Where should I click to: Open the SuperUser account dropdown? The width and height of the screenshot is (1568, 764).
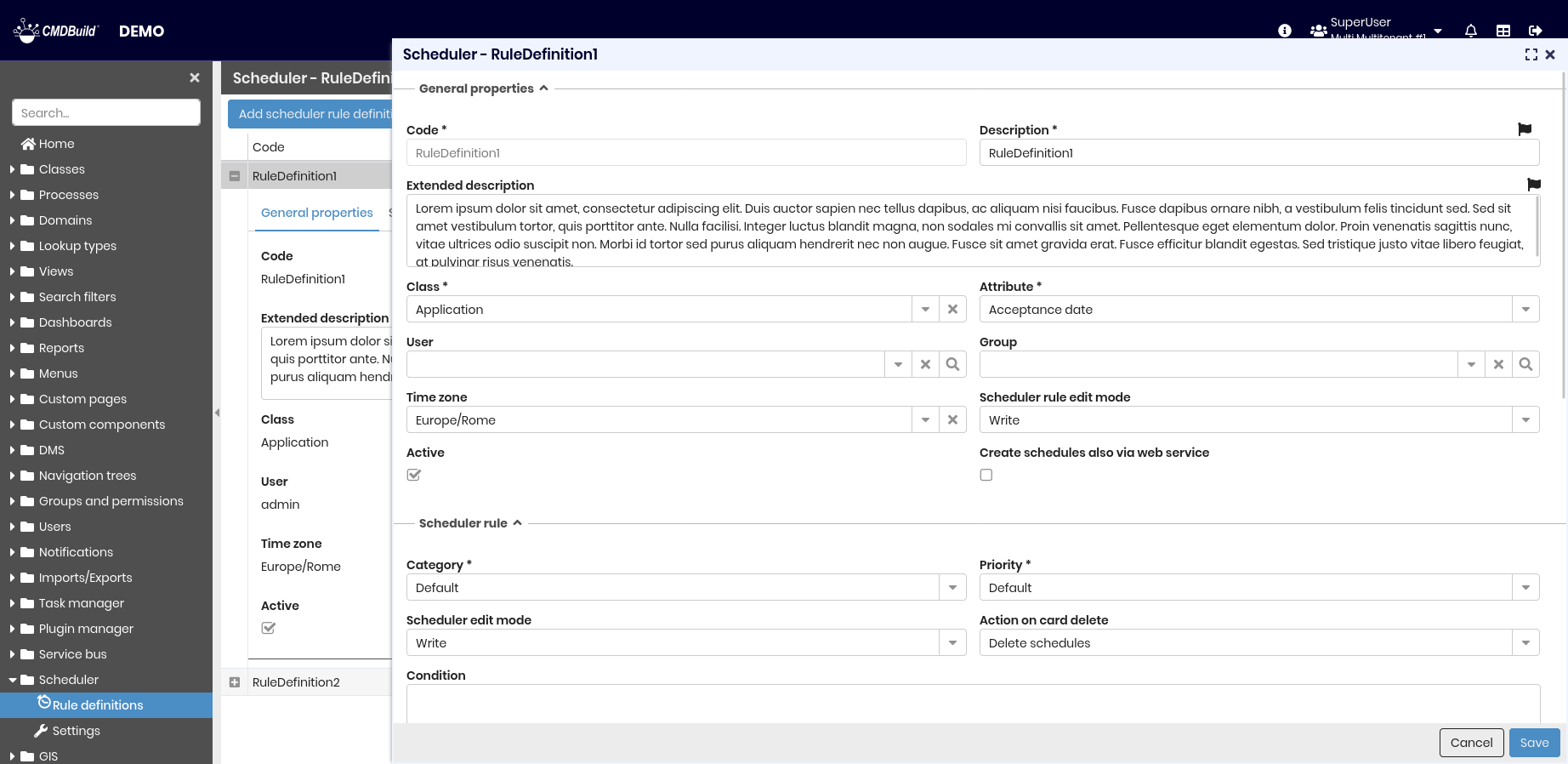[x=1438, y=31]
